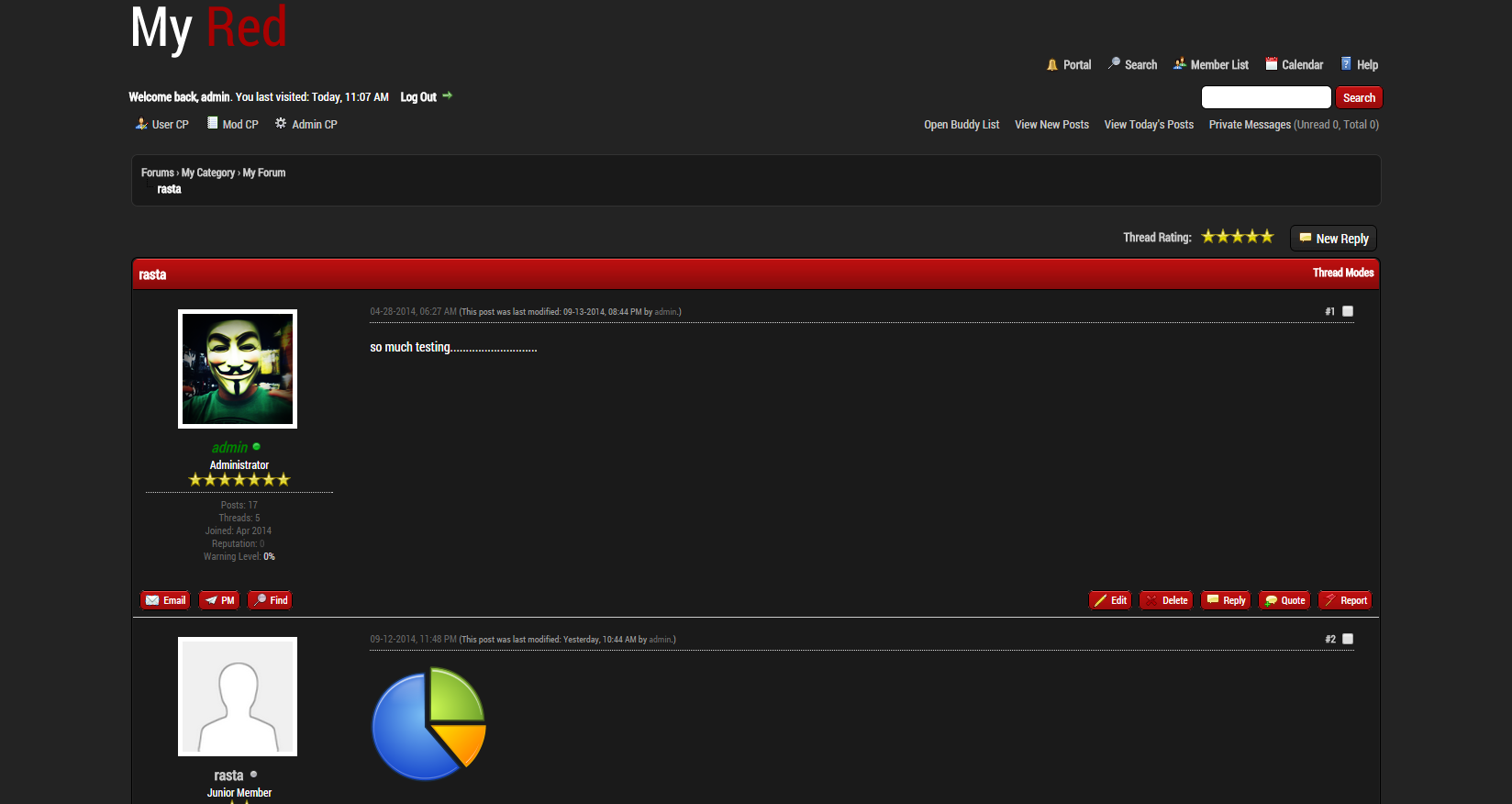Viewport: 1512px width, 804px height.
Task: Click the Quote button on first post
Action: click(1284, 600)
